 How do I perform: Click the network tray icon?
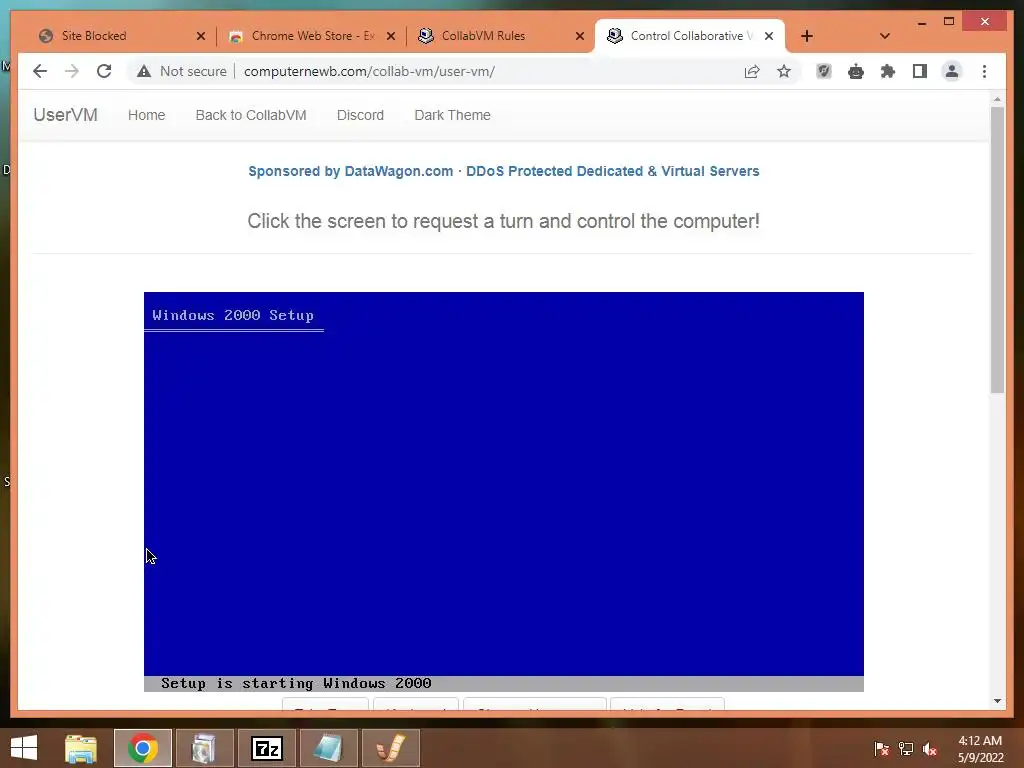(x=906, y=748)
